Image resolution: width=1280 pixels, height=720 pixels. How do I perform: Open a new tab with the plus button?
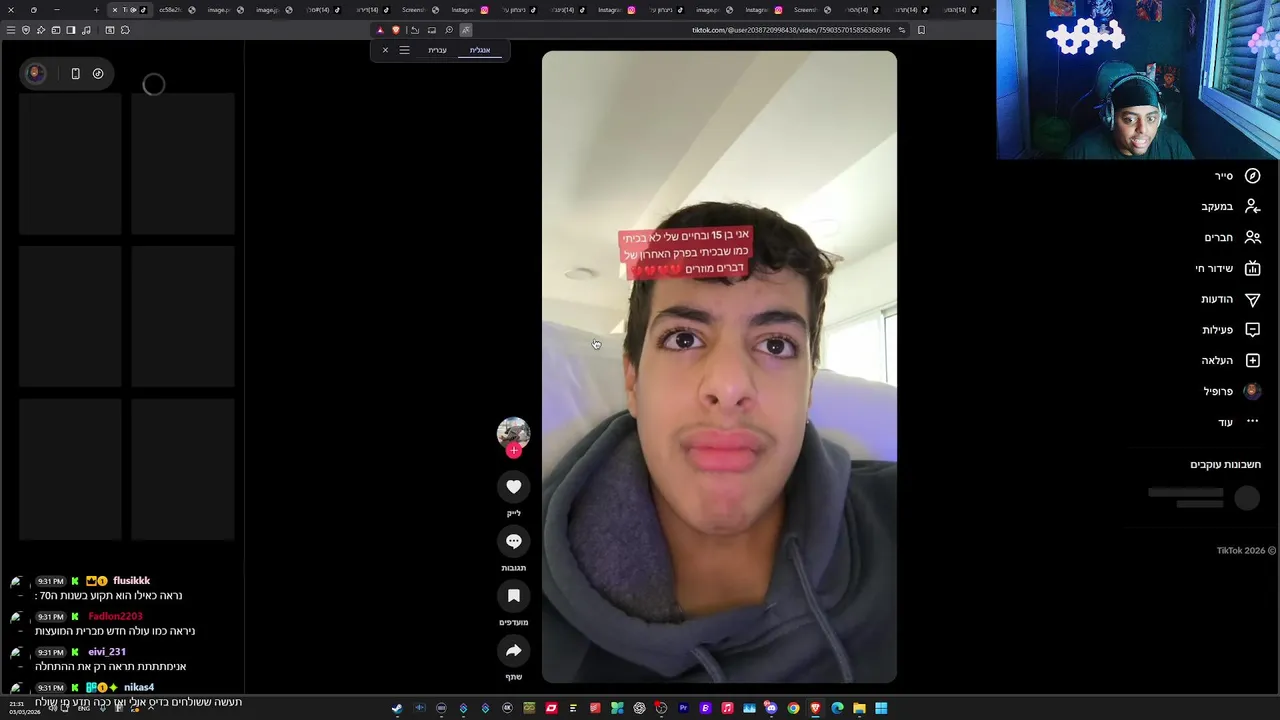[x=96, y=10]
